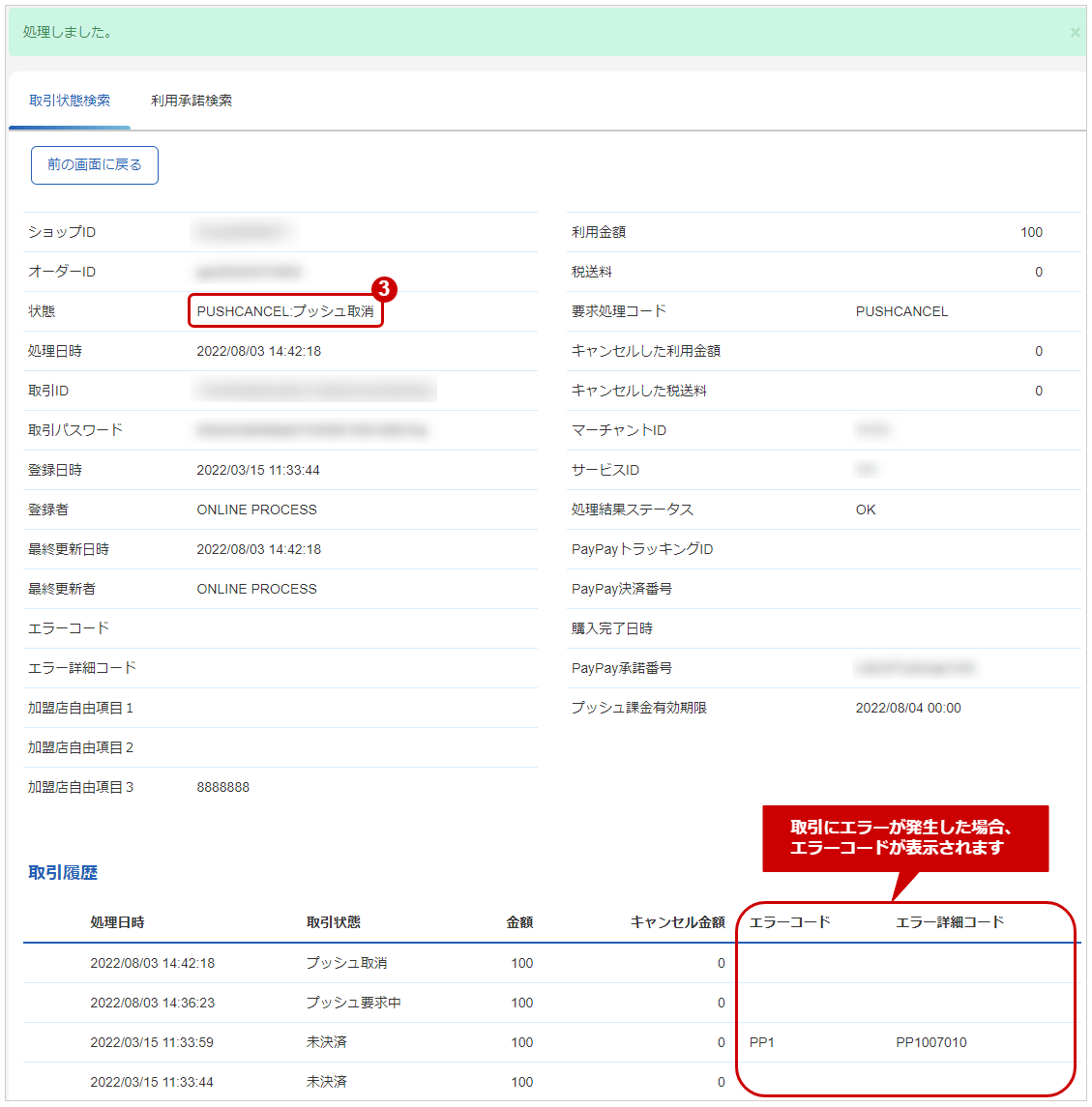Click the 8888888 free item value
The image size is (1092, 1107).
(x=223, y=787)
